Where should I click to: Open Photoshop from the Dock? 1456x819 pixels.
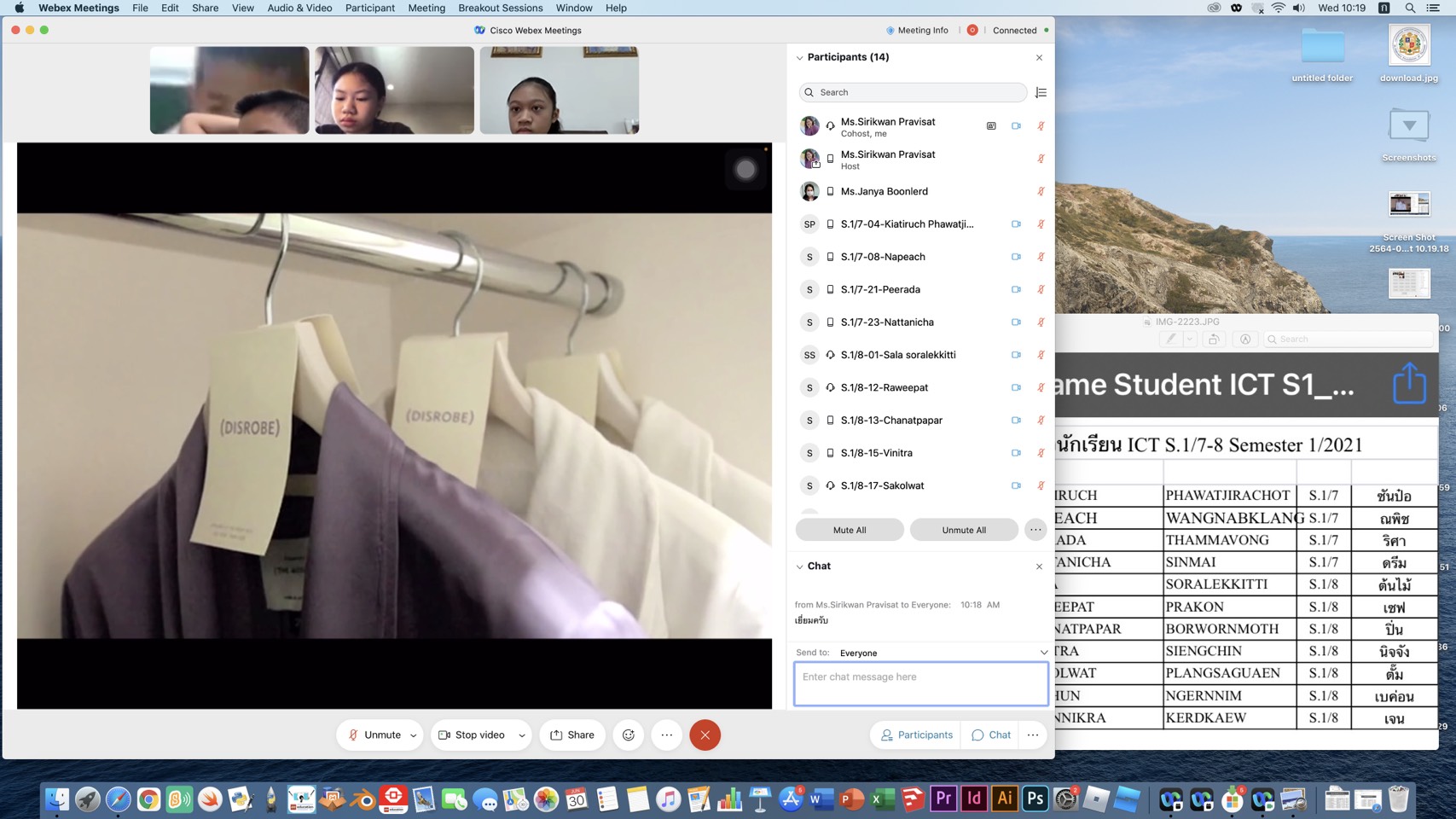pyautogui.click(x=1035, y=799)
